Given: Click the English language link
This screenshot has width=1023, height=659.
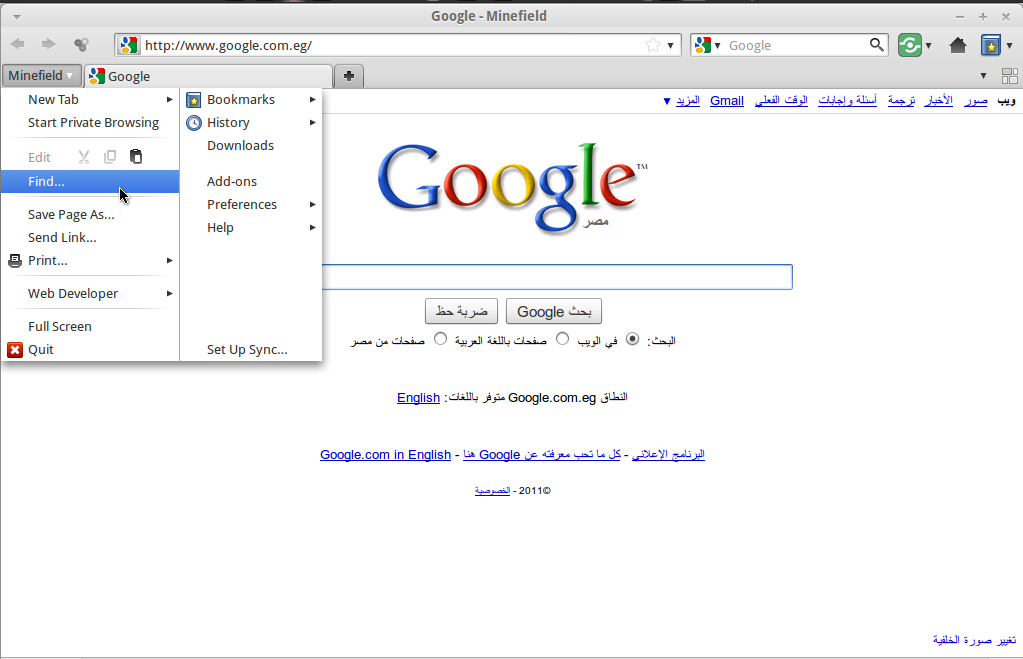Looking at the screenshot, I should point(418,397).
